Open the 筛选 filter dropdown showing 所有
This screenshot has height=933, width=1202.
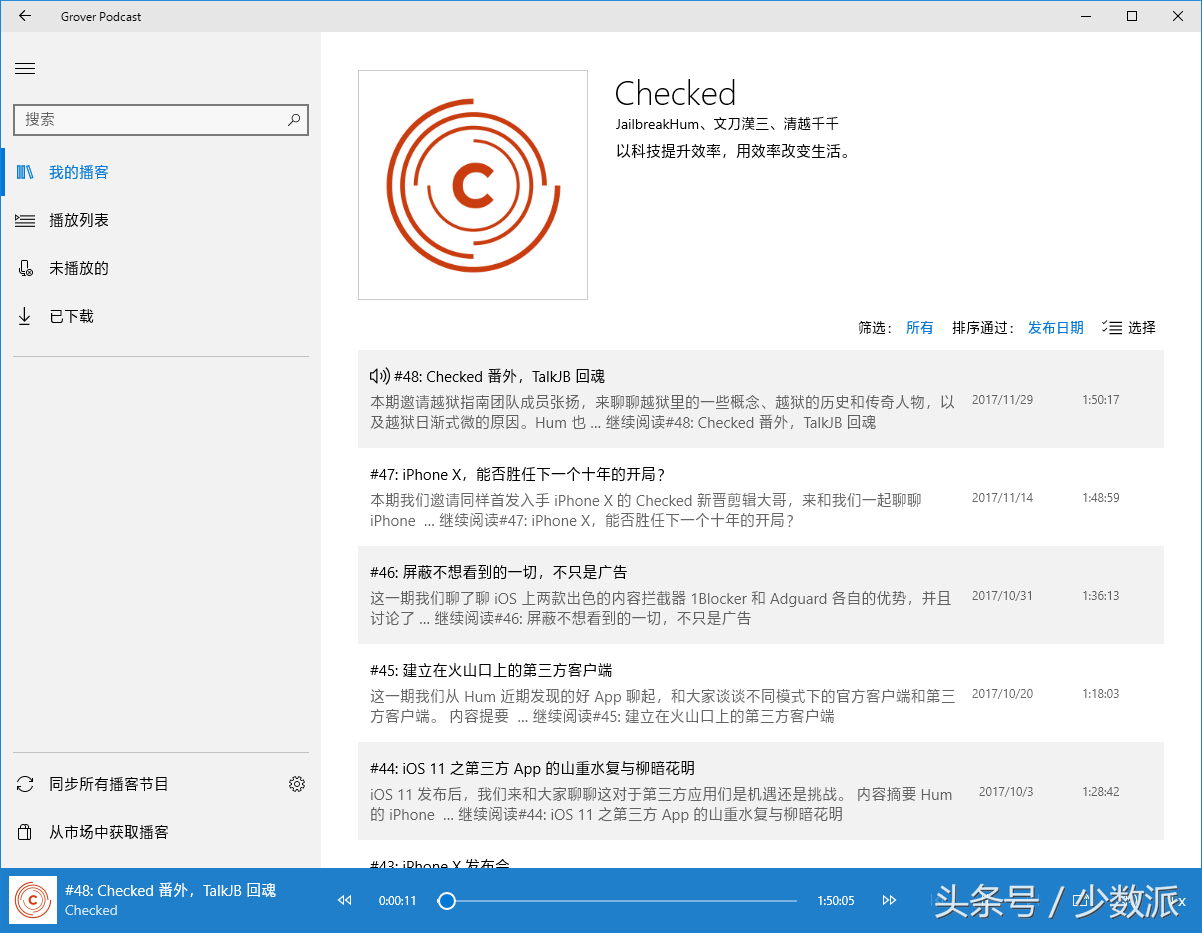click(919, 327)
